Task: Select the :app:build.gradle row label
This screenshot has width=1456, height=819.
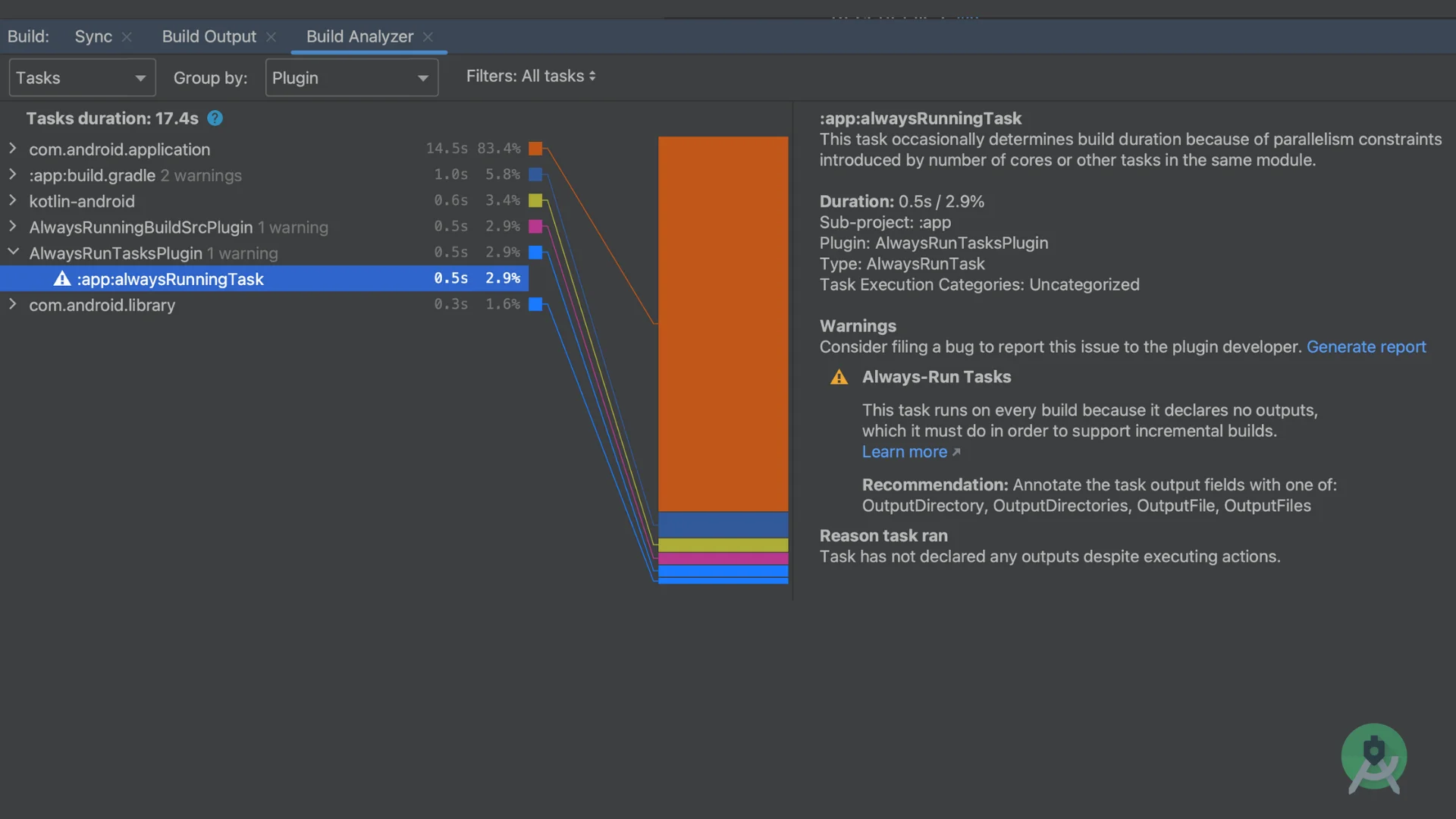Action: coord(93,175)
